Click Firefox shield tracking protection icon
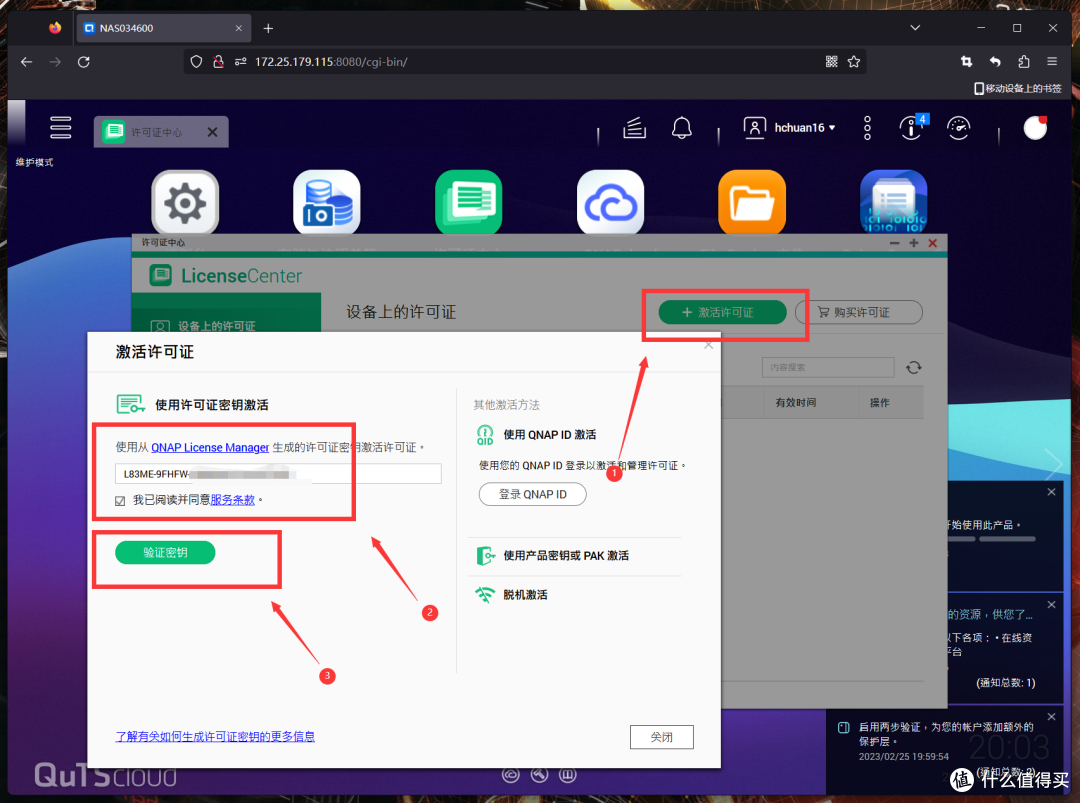The width and height of the screenshot is (1080, 803). click(x=196, y=62)
